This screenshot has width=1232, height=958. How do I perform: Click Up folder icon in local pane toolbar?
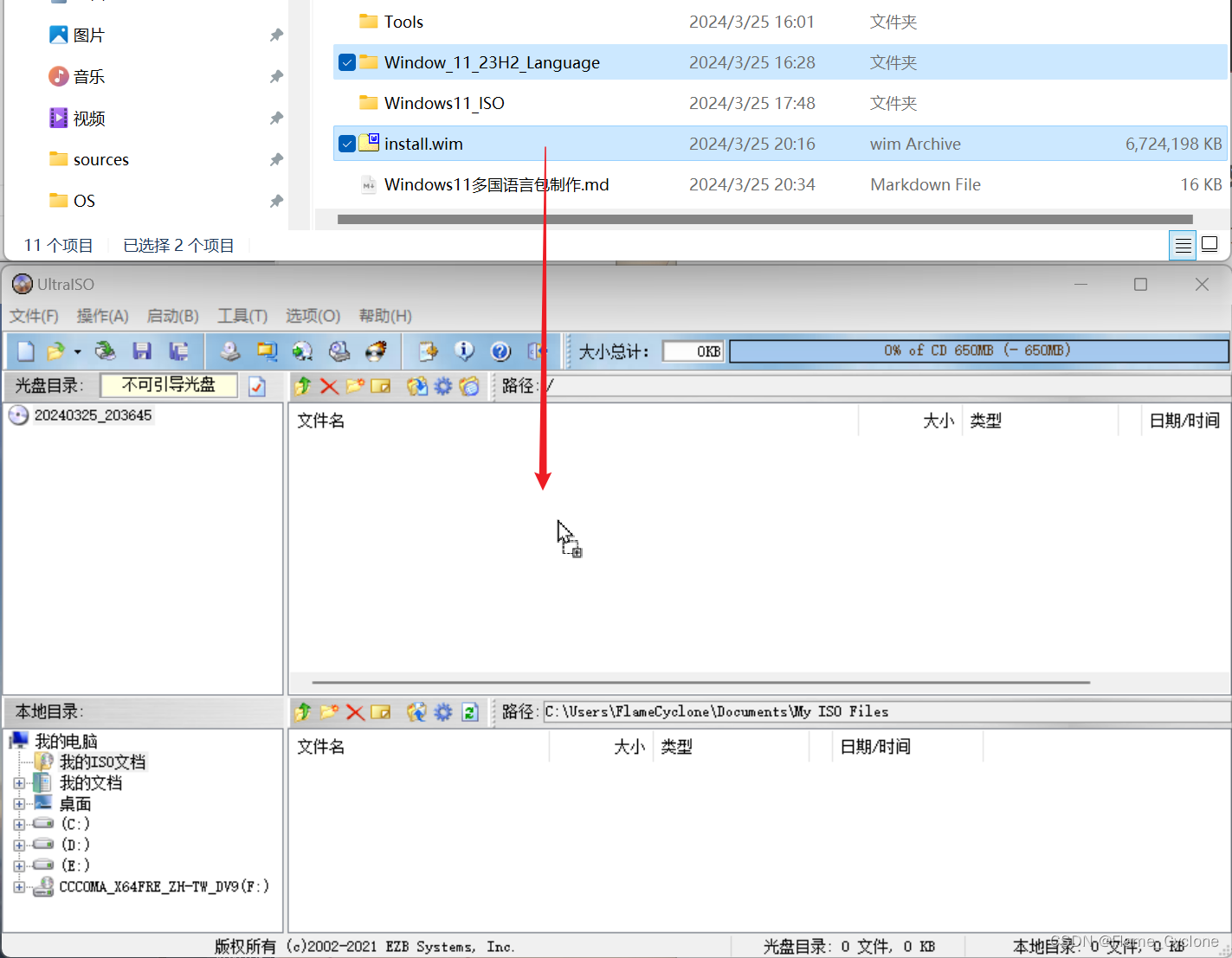click(303, 712)
